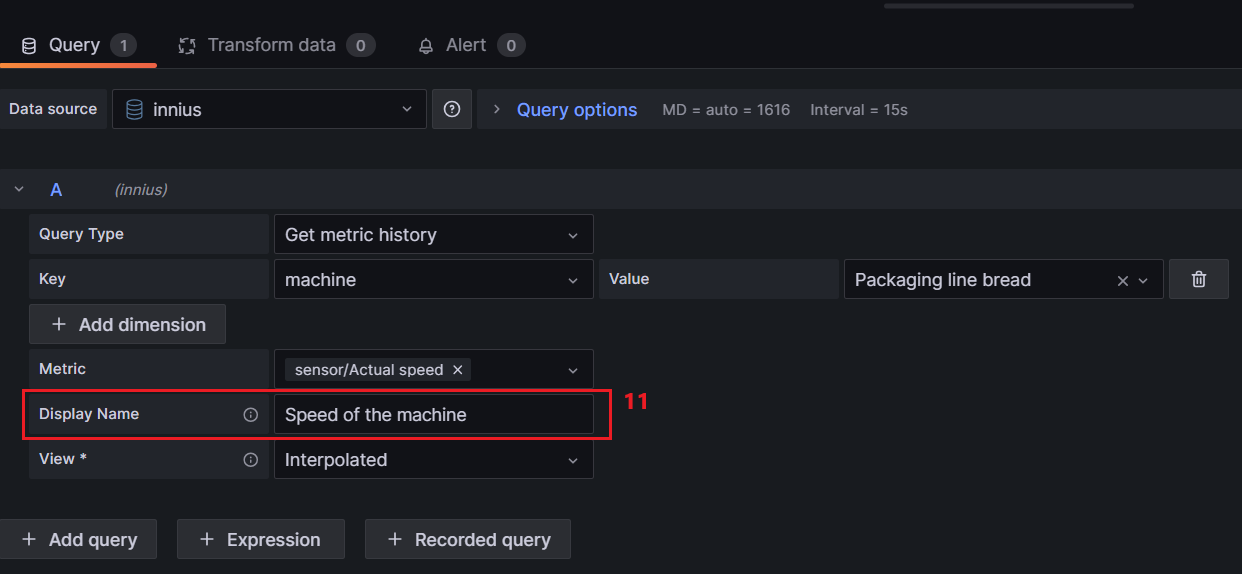Image resolution: width=1242 pixels, height=574 pixels.
Task: Click the Add dimension button
Action: pyautogui.click(x=128, y=324)
